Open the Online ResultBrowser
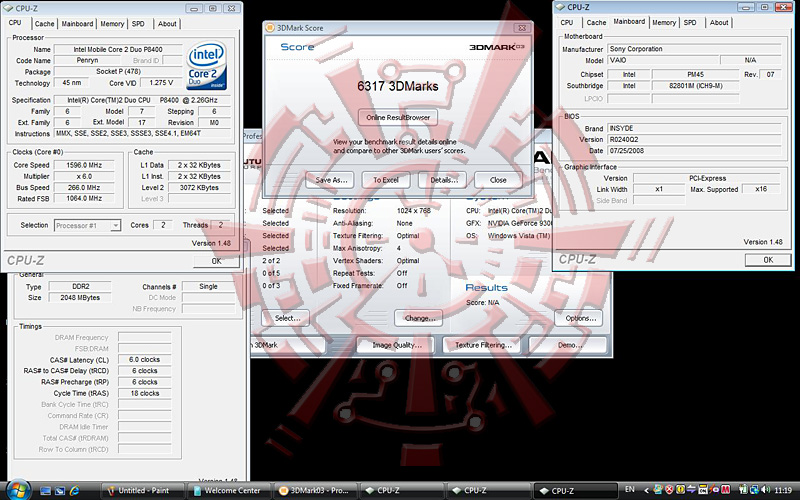This screenshot has width=800, height=500. click(x=398, y=117)
